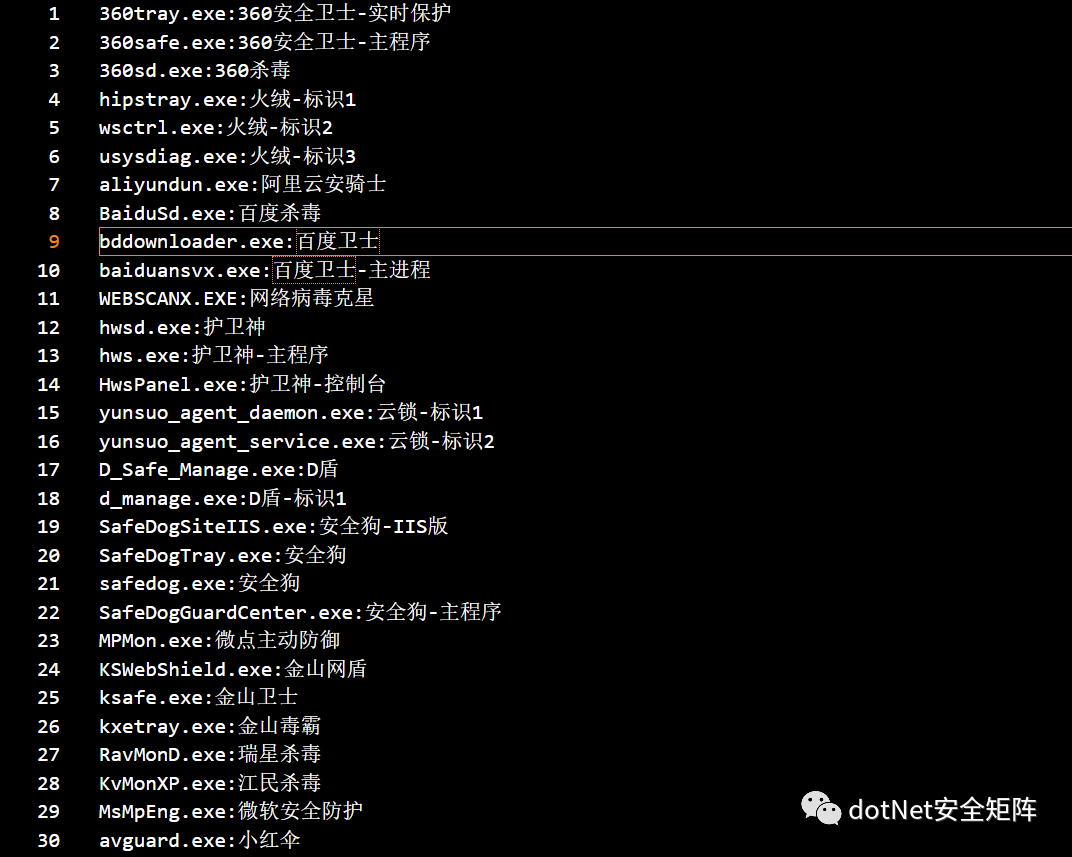Select the MsMpEng.exe line
The height and width of the screenshot is (857, 1072).
[231, 811]
